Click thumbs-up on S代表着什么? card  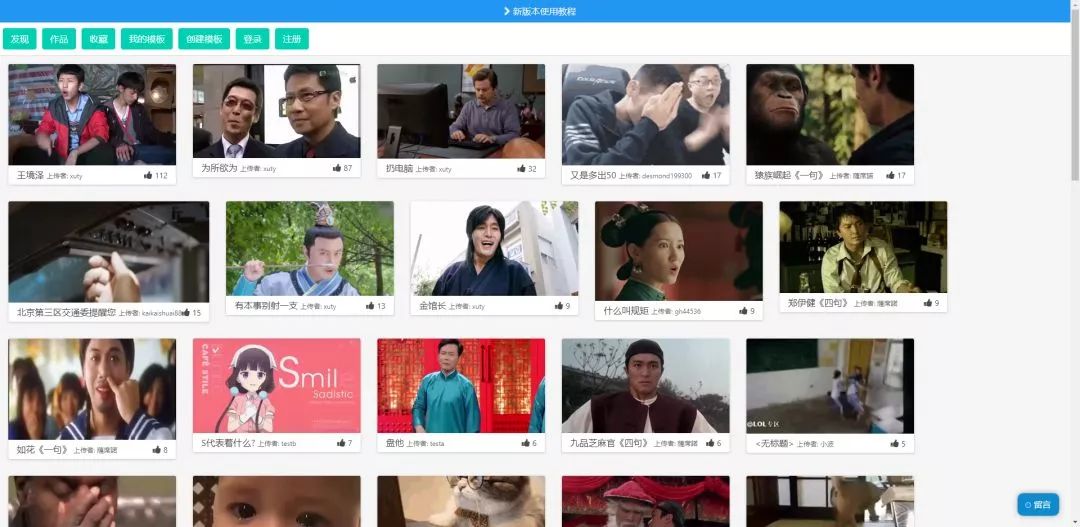click(341, 443)
